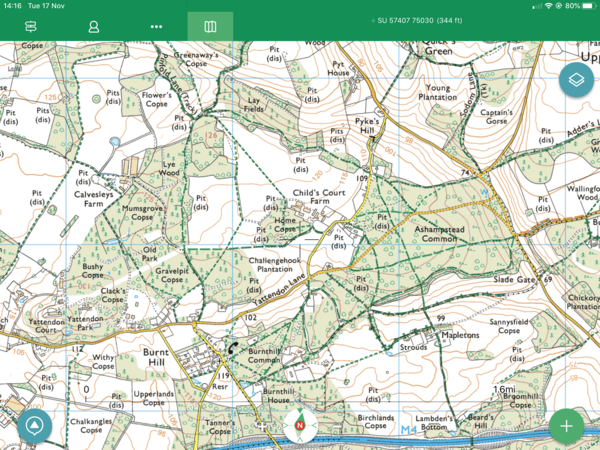This screenshot has width=600, height=450.
Task: Tap the Pyt House label
Action: click(x=338, y=68)
